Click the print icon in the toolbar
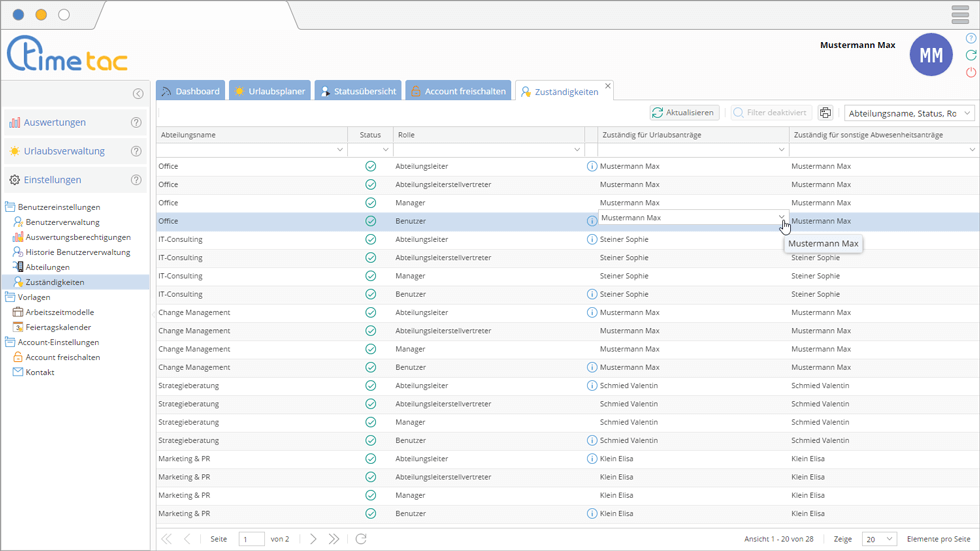The width and height of the screenshot is (980, 551). 826,113
